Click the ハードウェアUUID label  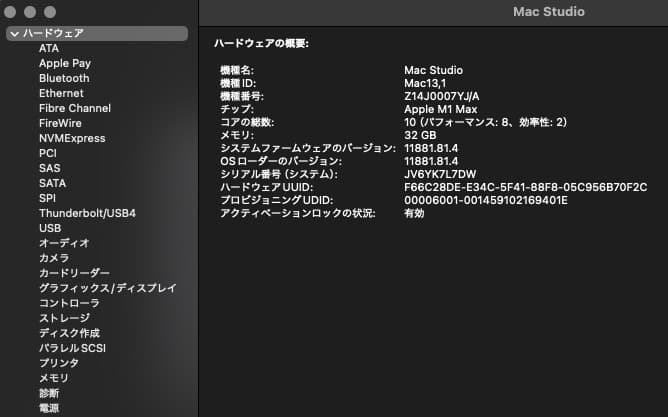point(267,187)
